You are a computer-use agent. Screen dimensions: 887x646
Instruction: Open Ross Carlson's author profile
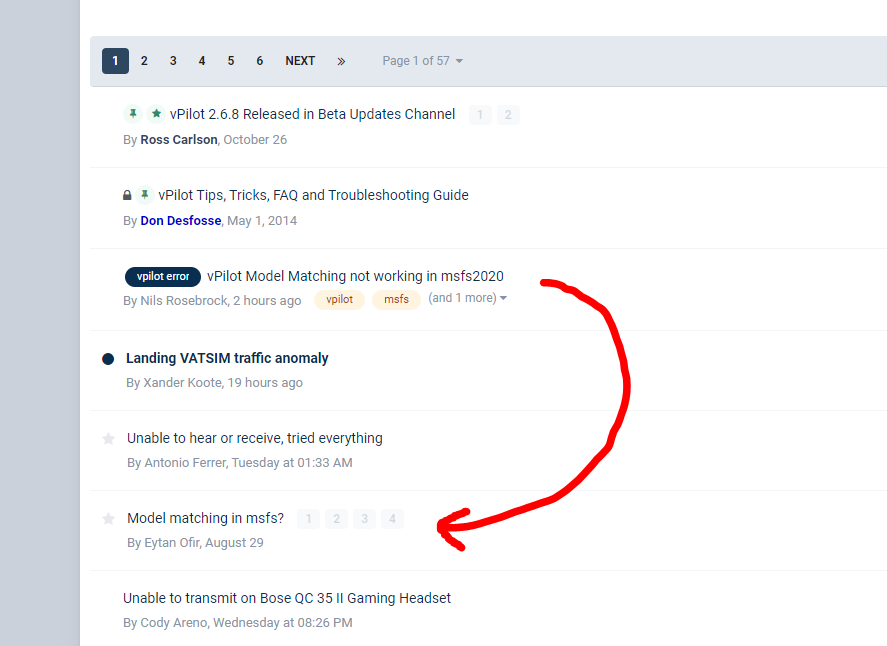coord(178,140)
